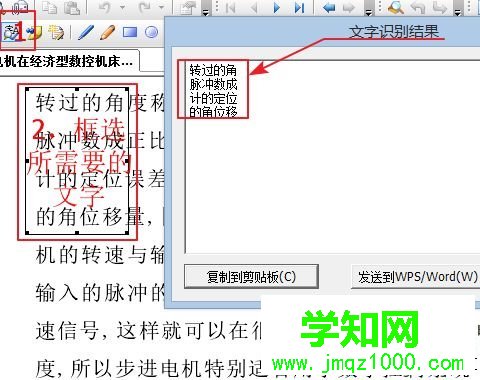Image resolution: width=480 pixels, height=380 pixels.
Task: Select the OCR text recognition tool
Action: [x=12, y=32]
